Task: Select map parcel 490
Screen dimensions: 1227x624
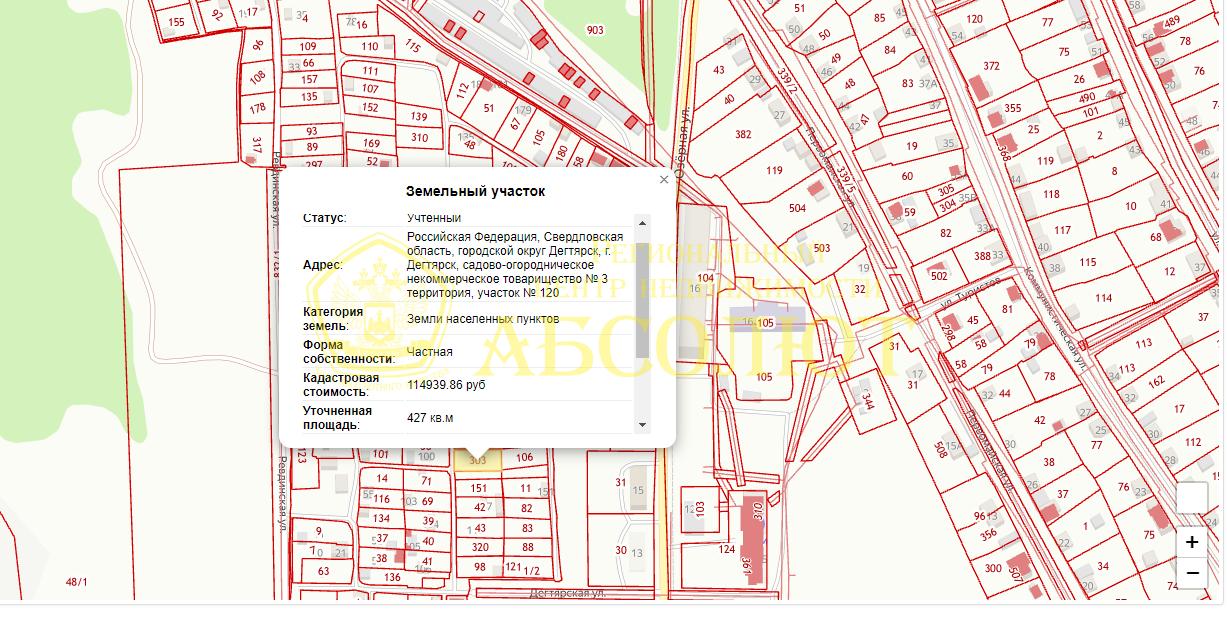Action: click(x=1087, y=98)
